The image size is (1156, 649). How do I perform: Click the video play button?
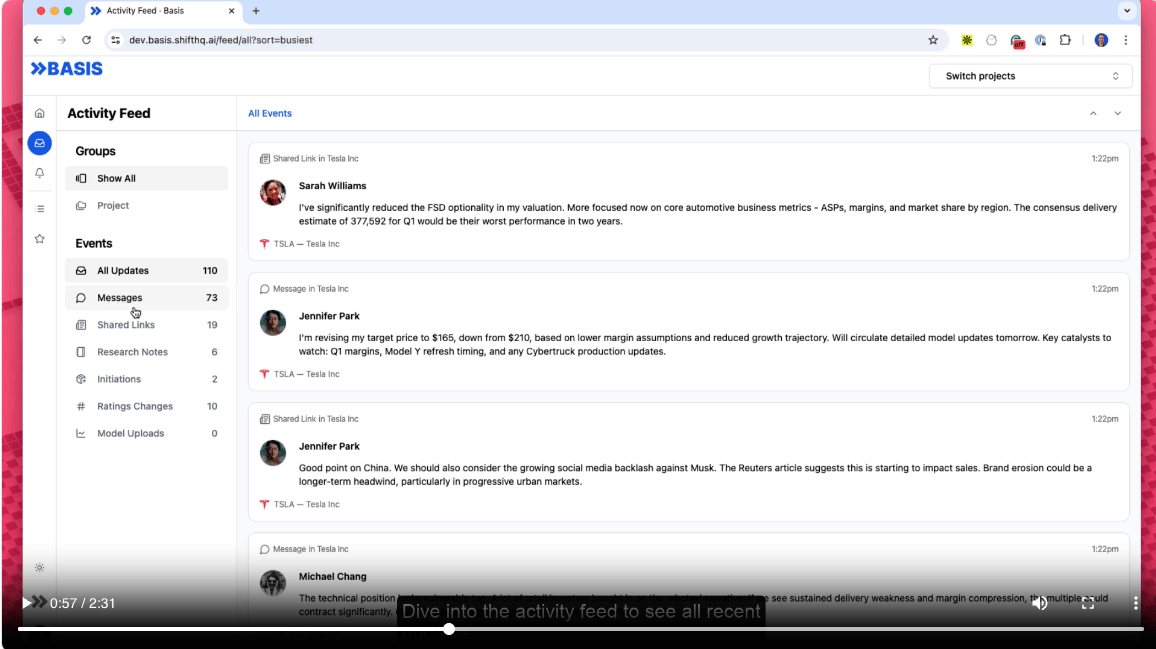(27, 603)
